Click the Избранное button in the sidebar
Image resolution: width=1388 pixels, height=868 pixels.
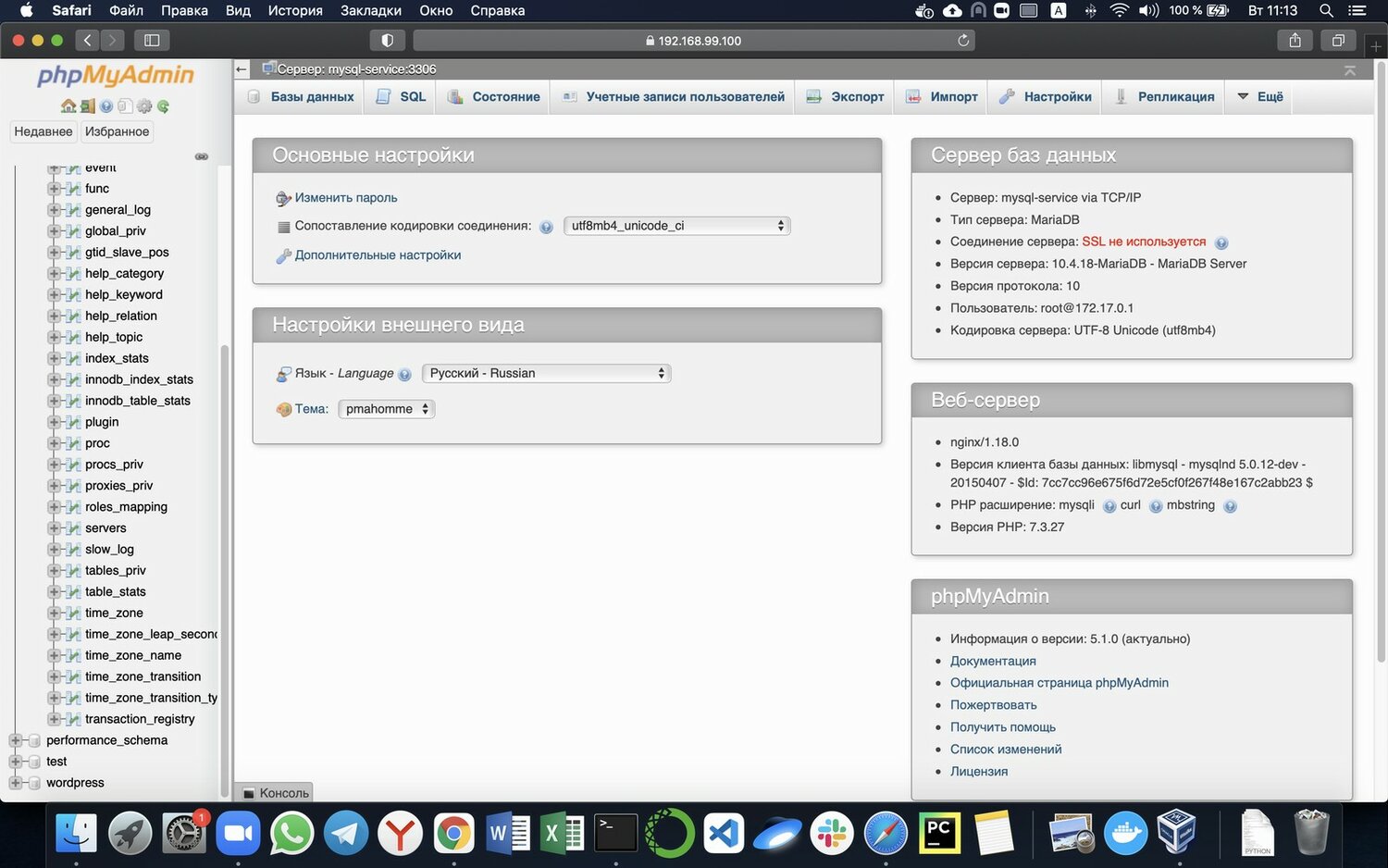tap(117, 131)
